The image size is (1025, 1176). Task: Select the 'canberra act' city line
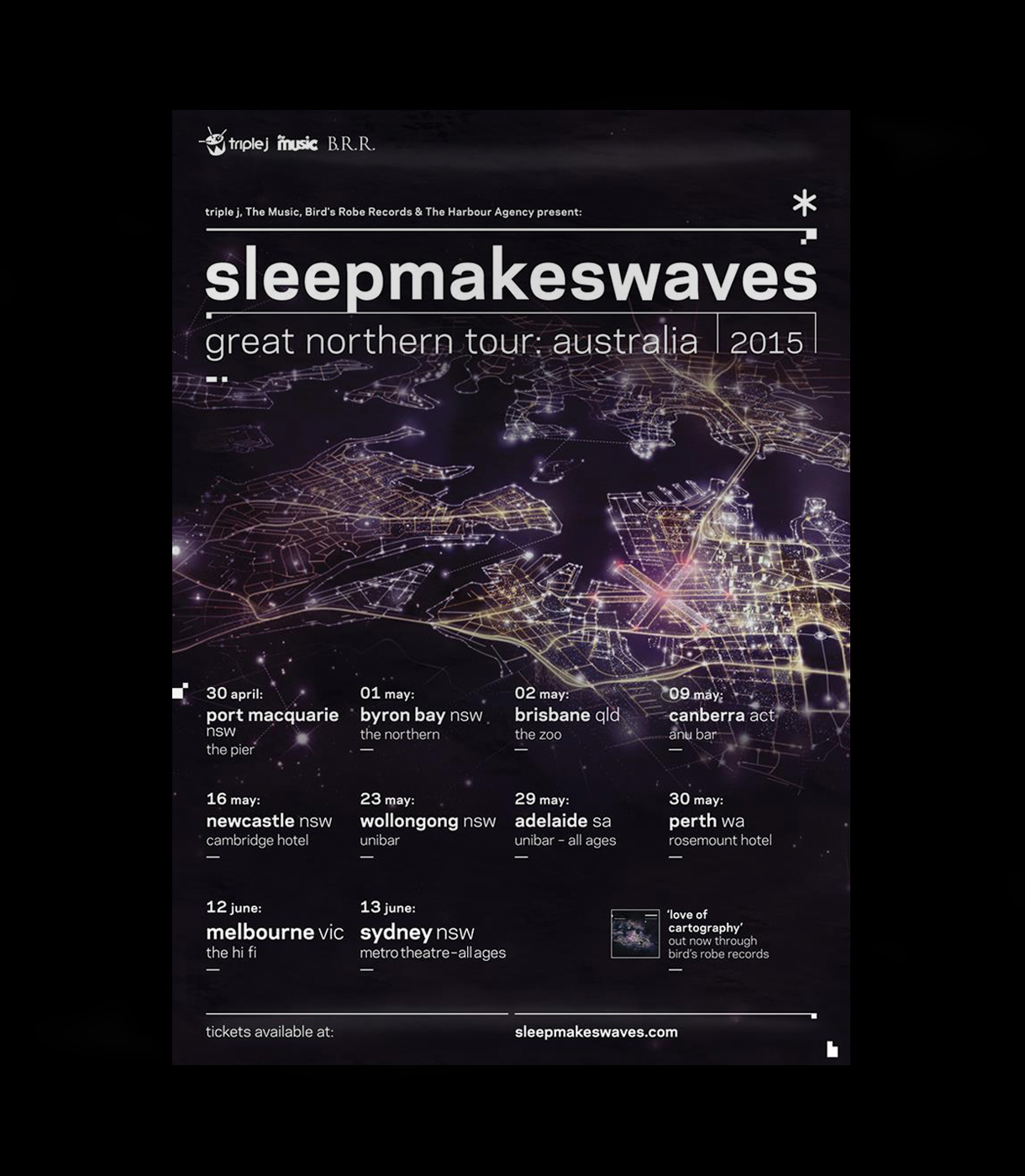[x=722, y=715]
